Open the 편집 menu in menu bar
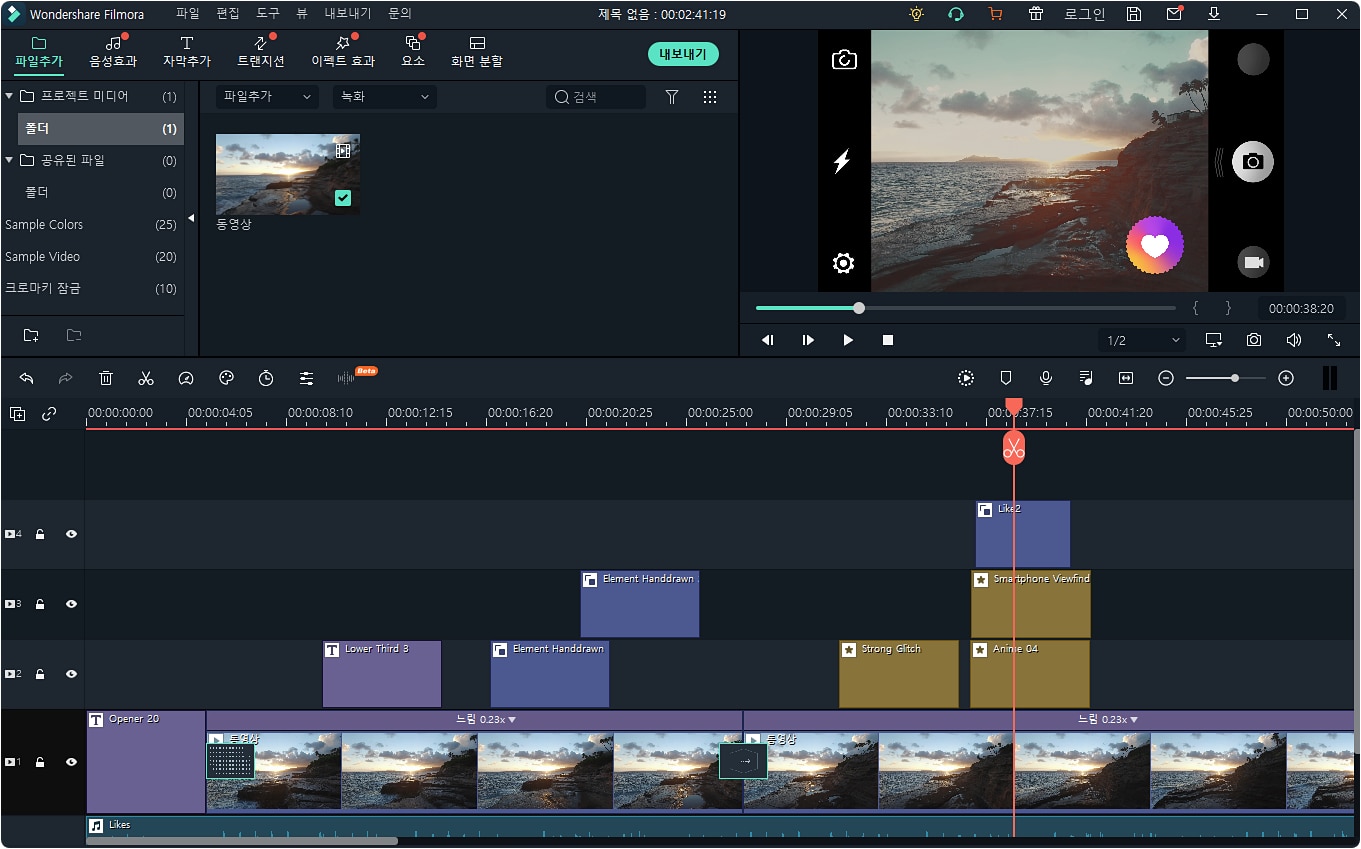This screenshot has width=1361, height=849. tap(228, 14)
